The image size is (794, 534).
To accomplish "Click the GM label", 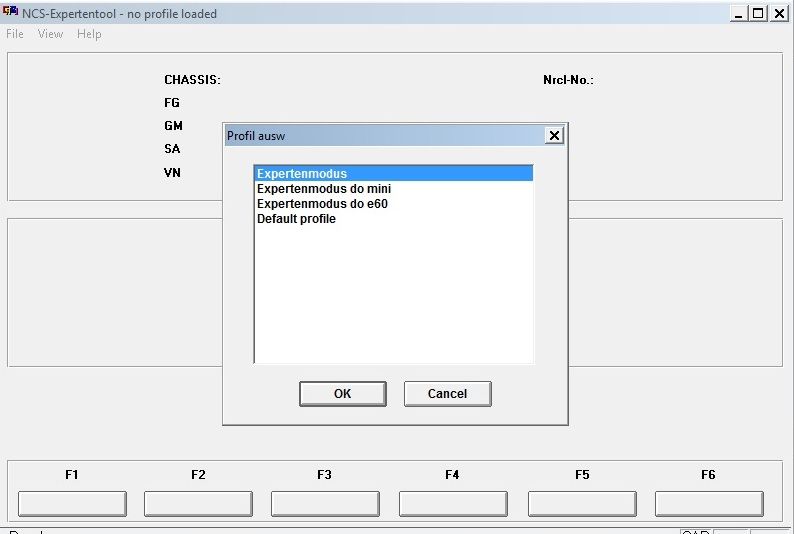I will point(173,126).
